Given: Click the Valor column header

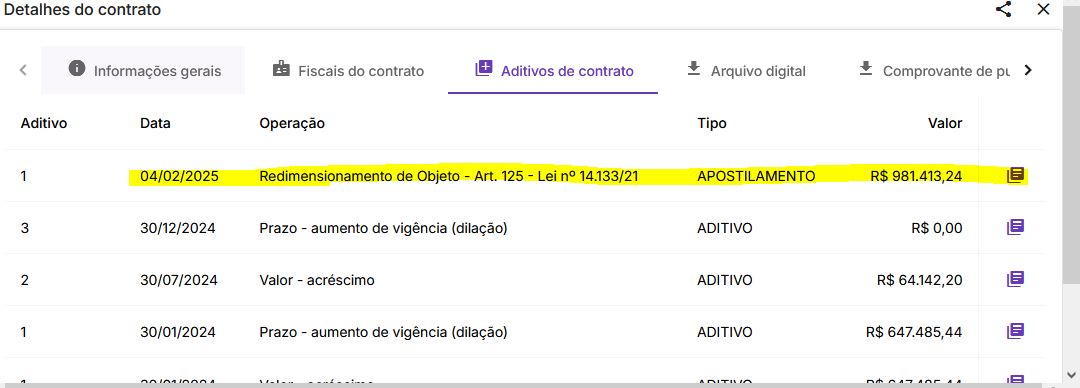Looking at the screenshot, I should click(x=944, y=123).
